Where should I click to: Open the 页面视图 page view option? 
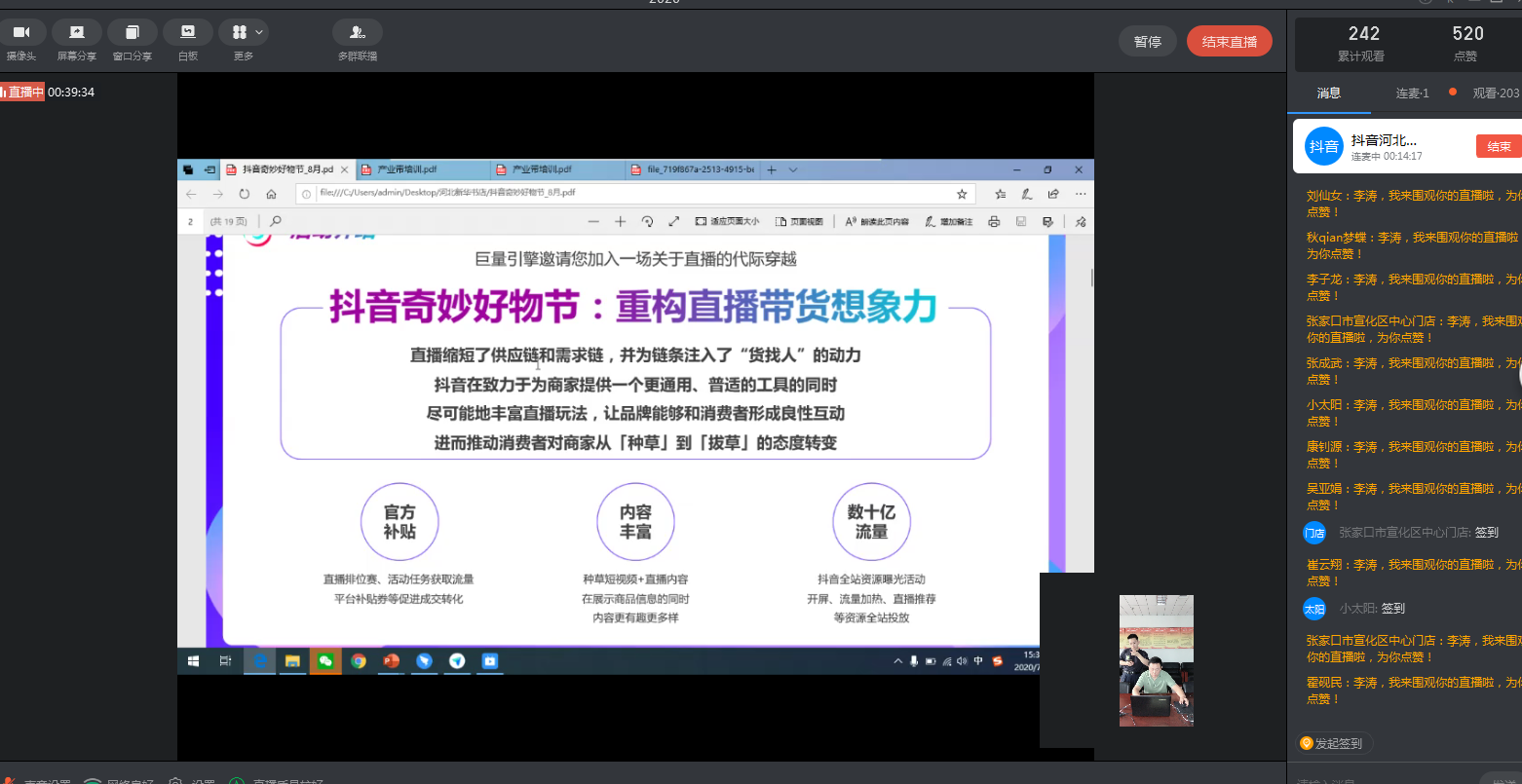(799, 222)
